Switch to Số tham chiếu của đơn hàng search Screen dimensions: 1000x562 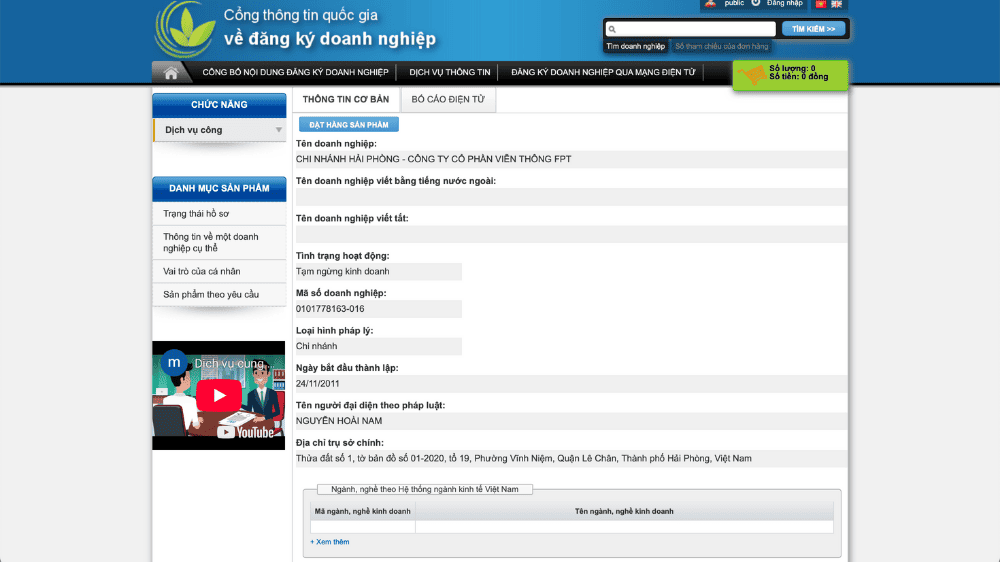(x=721, y=46)
